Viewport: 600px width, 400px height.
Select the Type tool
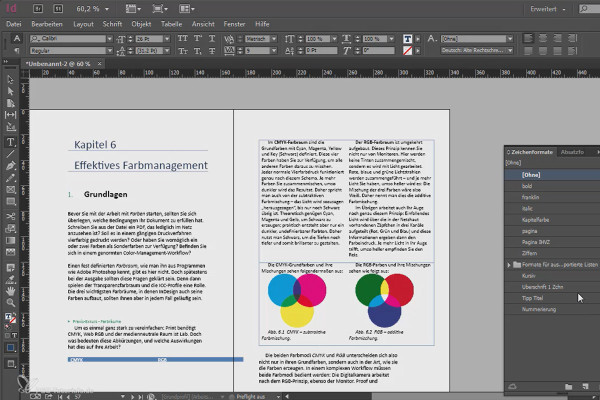click(10, 142)
